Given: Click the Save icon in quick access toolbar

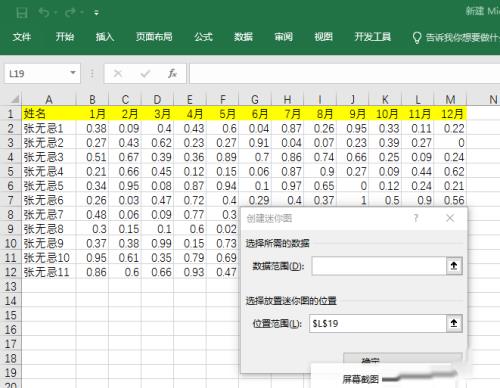Looking at the screenshot, I should (x=22, y=13).
